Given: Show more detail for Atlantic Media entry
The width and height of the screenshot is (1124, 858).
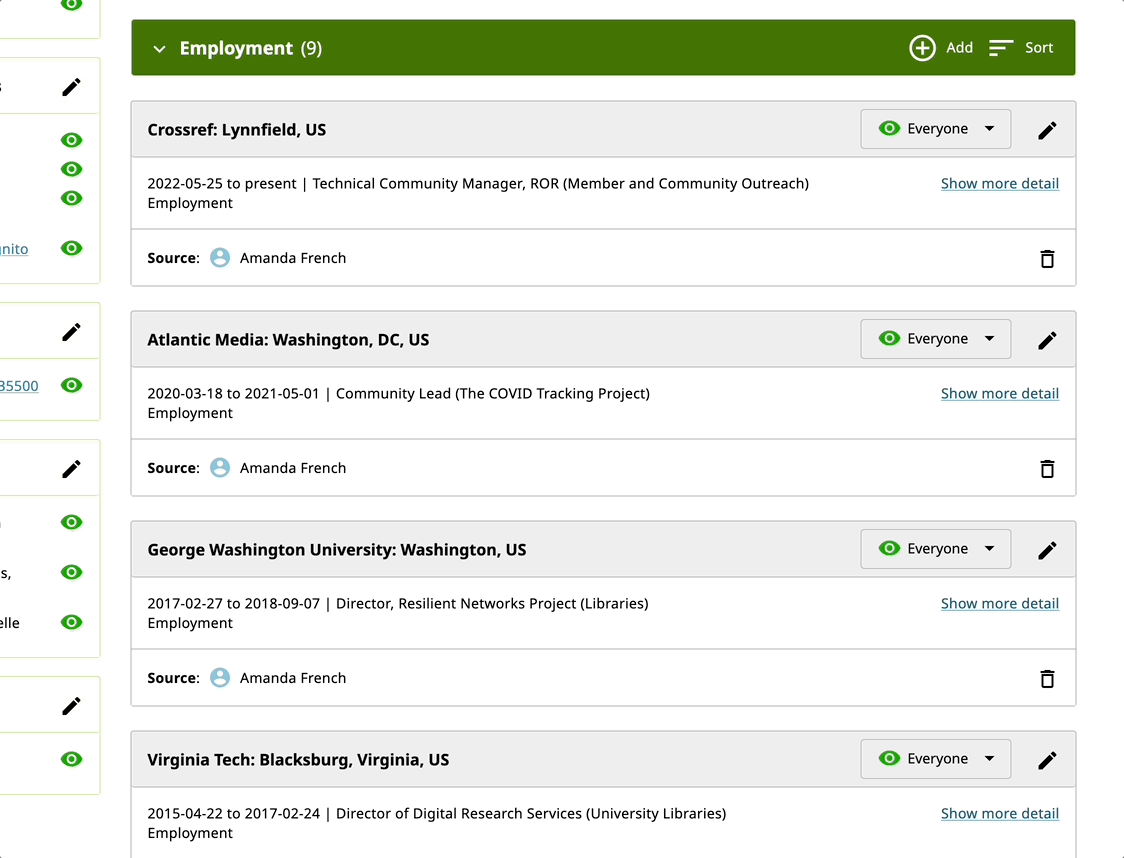Looking at the screenshot, I should pos(999,394).
